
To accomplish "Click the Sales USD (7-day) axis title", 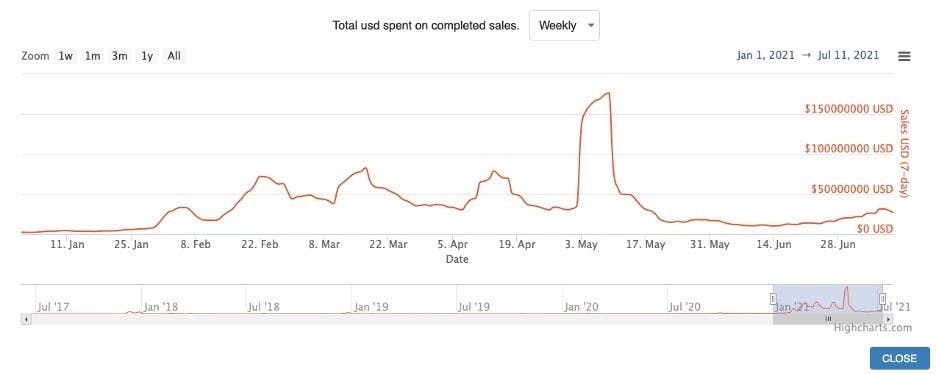I will [903, 154].
